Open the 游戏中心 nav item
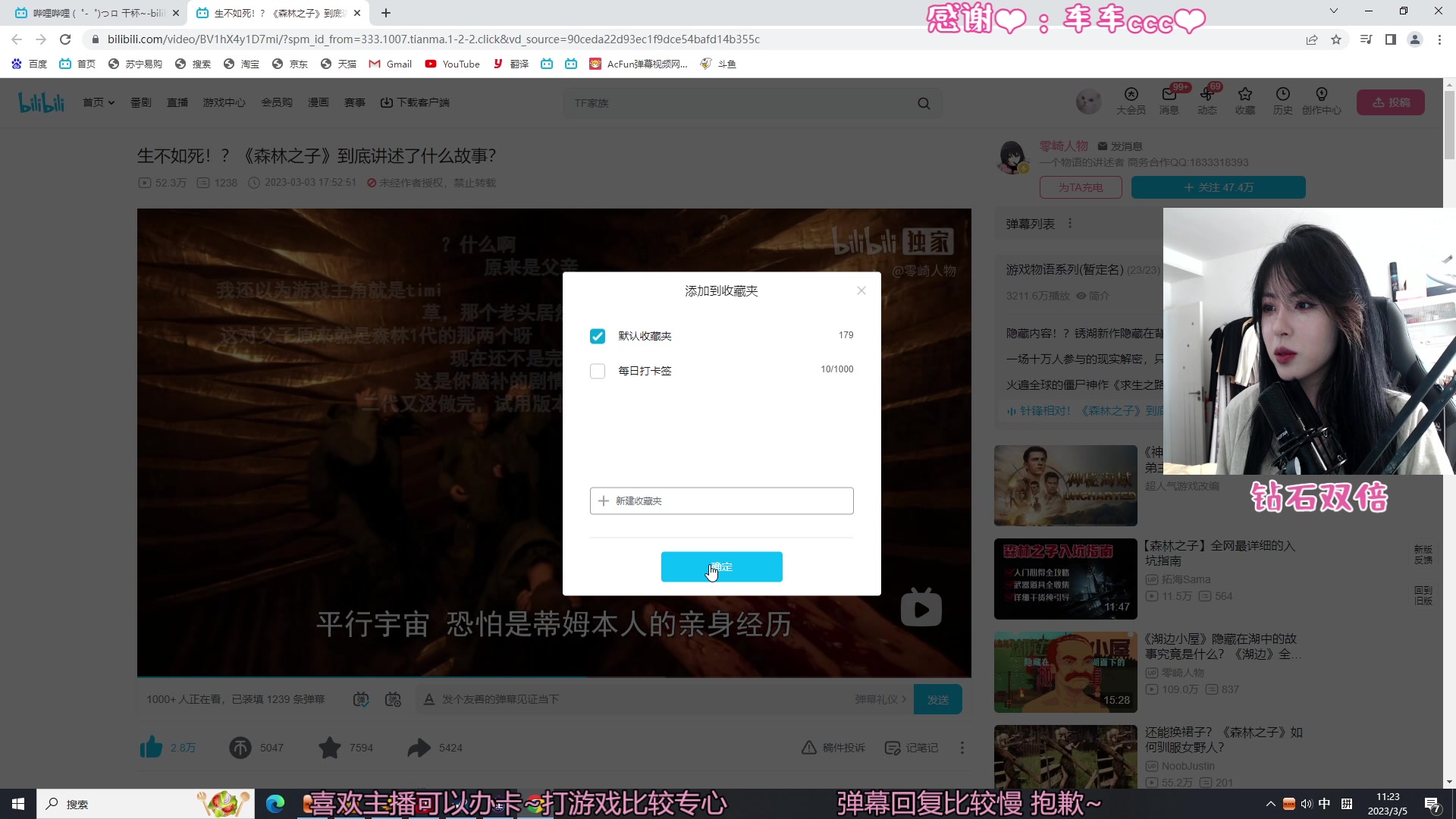1456x819 pixels. [x=224, y=102]
